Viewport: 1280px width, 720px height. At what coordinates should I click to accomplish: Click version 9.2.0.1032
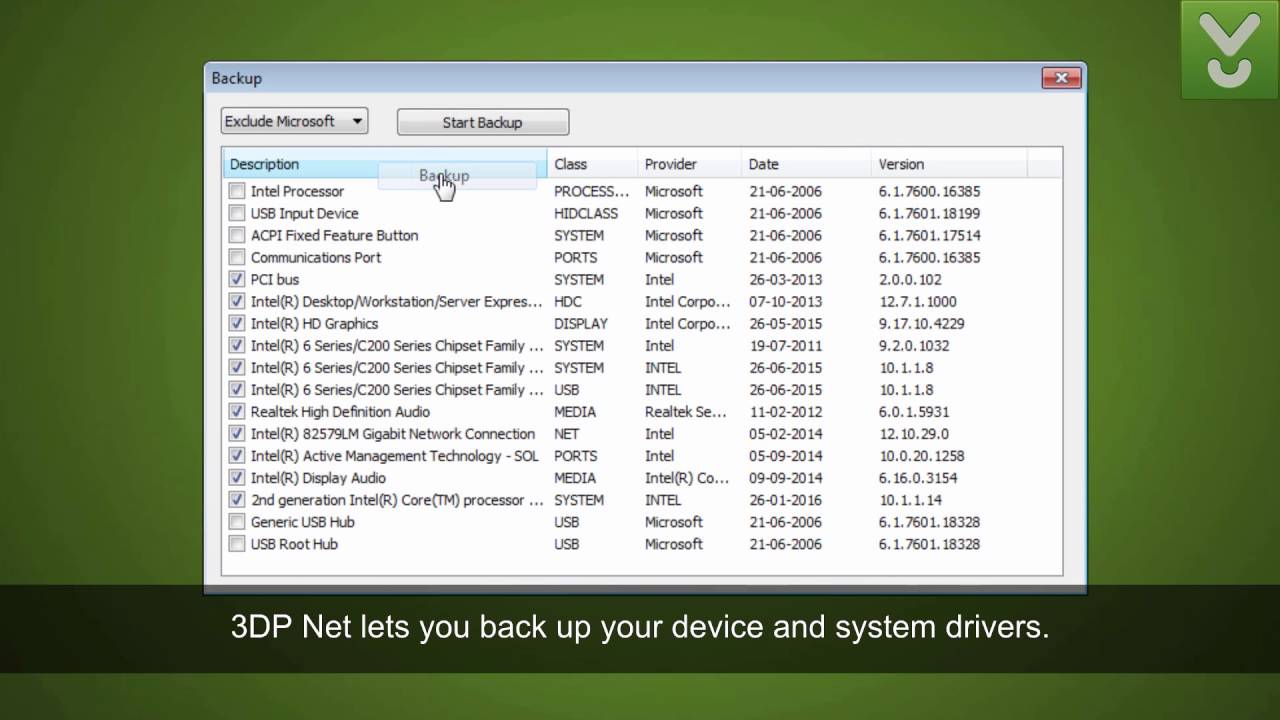[x=914, y=345]
